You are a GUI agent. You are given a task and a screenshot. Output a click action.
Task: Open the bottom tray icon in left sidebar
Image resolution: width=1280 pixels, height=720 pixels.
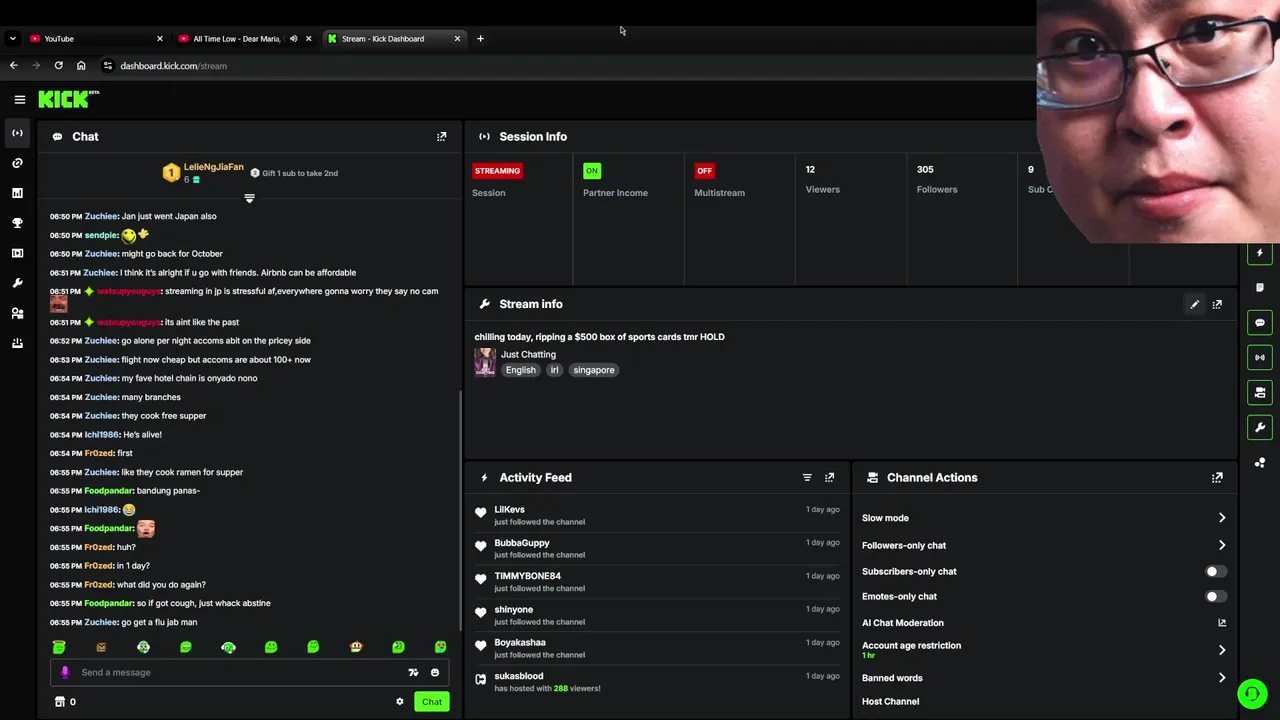pos(17,343)
